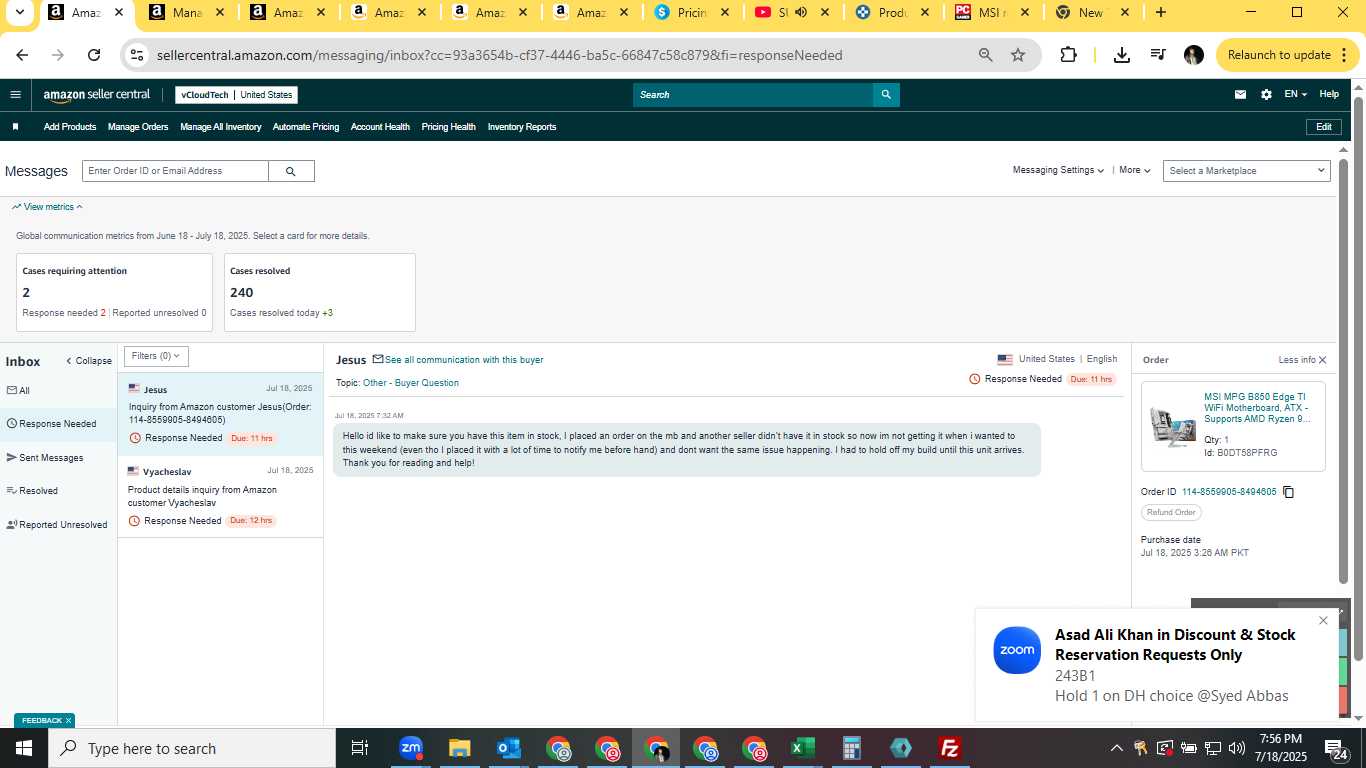This screenshot has width=1366, height=768.
Task: Open the settings gear icon in header
Action: pos(1266,95)
